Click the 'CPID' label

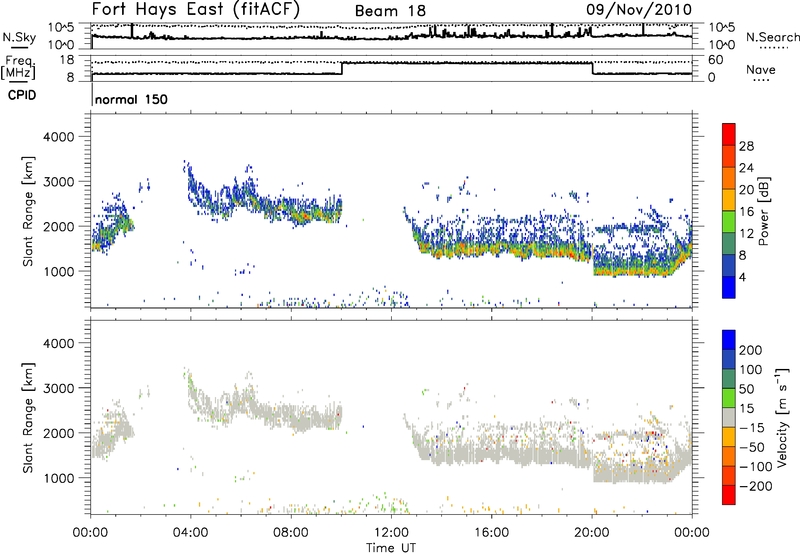(x=22, y=95)
